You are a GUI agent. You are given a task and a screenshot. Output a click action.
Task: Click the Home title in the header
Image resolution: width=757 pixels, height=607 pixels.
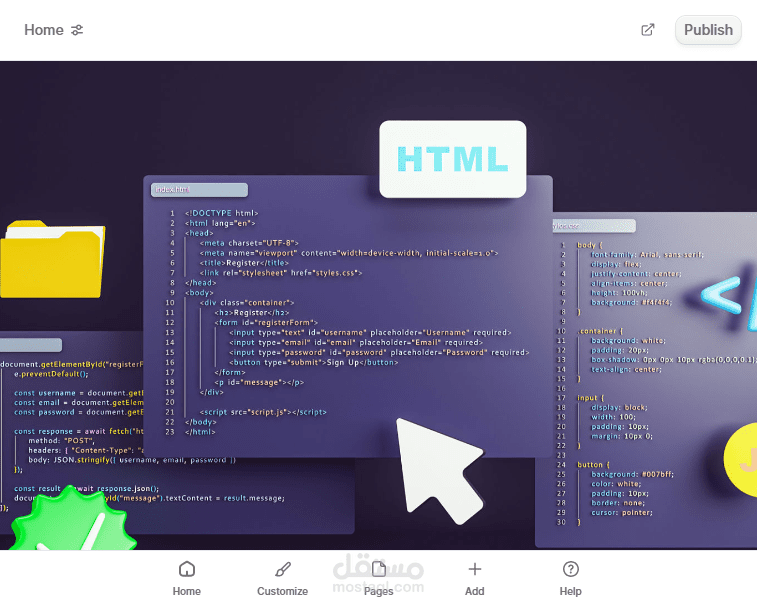click(44, 30)
